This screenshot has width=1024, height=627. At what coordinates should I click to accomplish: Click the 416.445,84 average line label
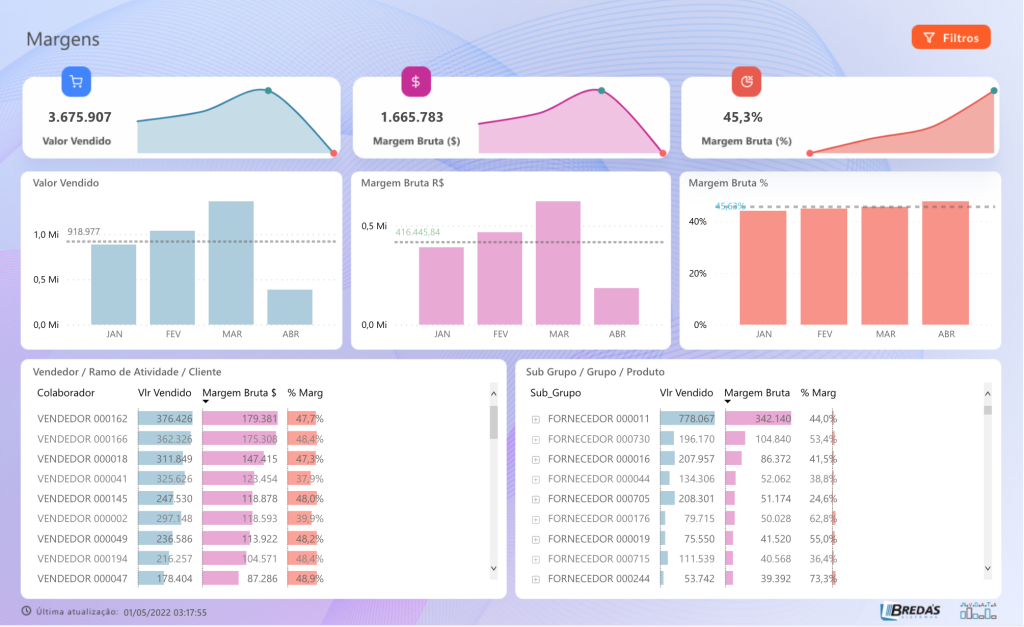(418, 233)
